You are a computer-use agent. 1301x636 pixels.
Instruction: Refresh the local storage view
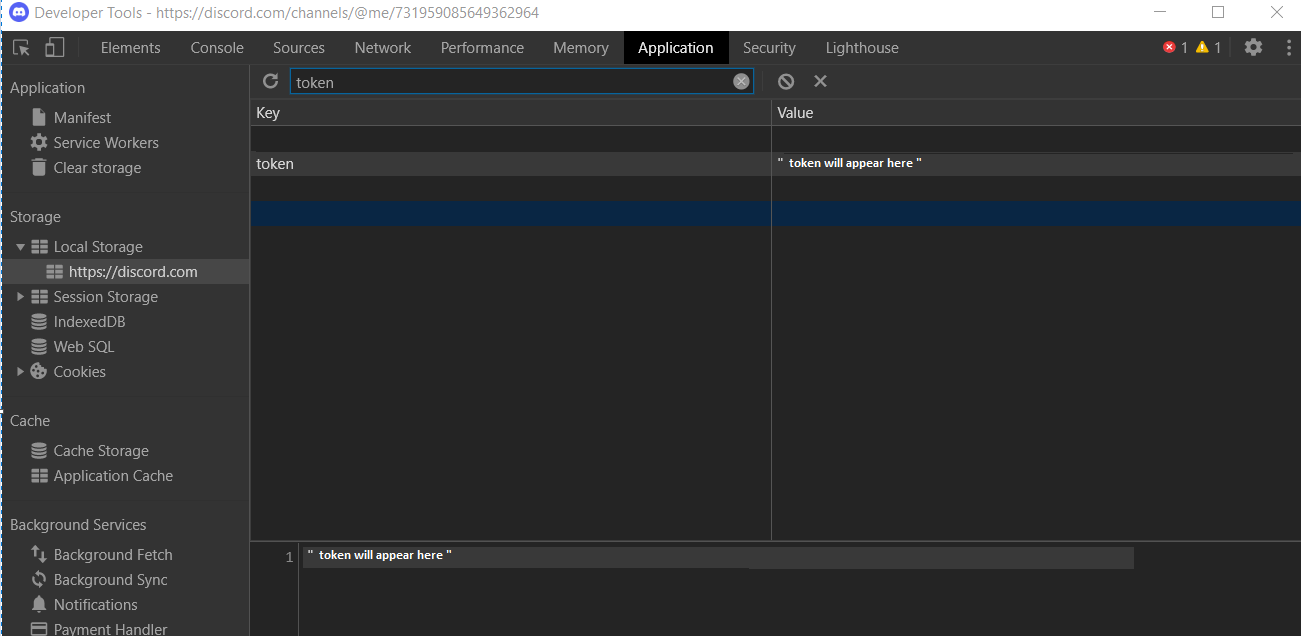tap(270, 81)
